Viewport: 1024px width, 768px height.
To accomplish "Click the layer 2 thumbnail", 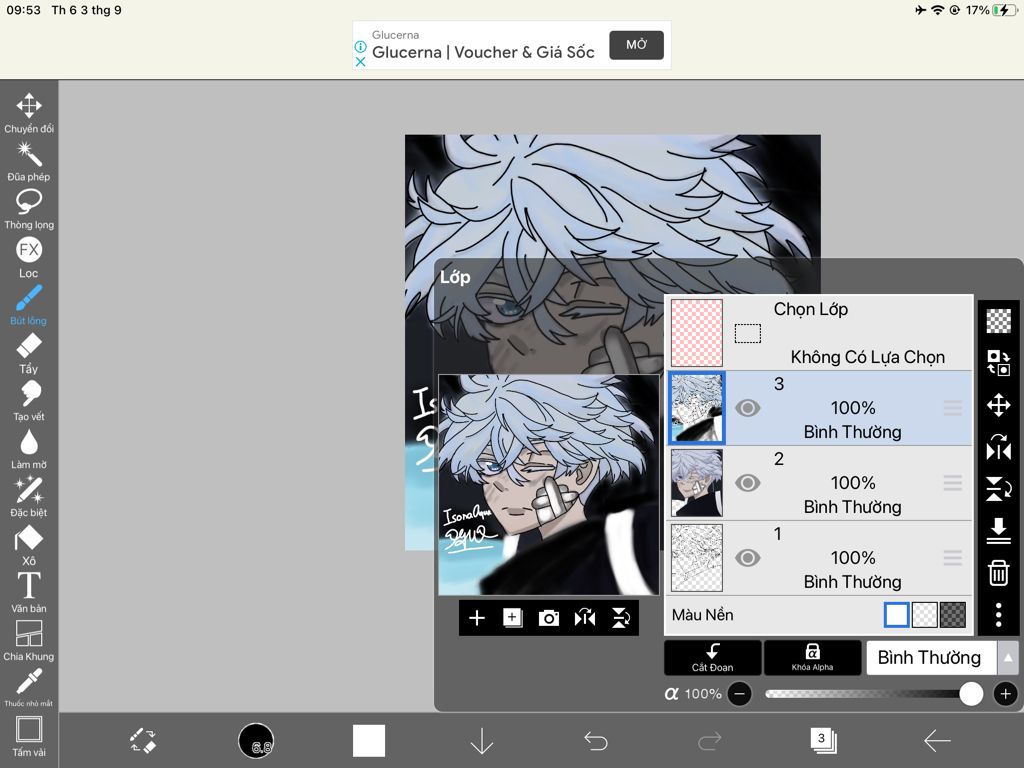I will [x=697, y=483].
